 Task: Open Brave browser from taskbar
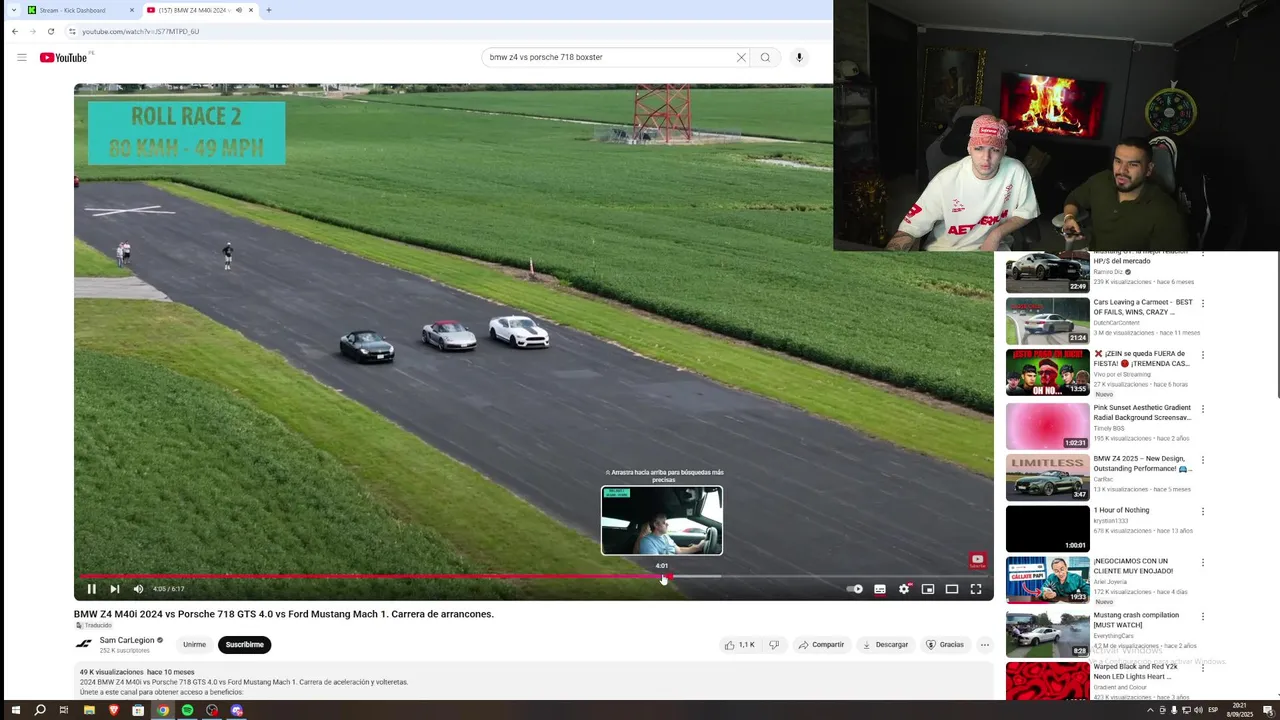click(113, 710)
